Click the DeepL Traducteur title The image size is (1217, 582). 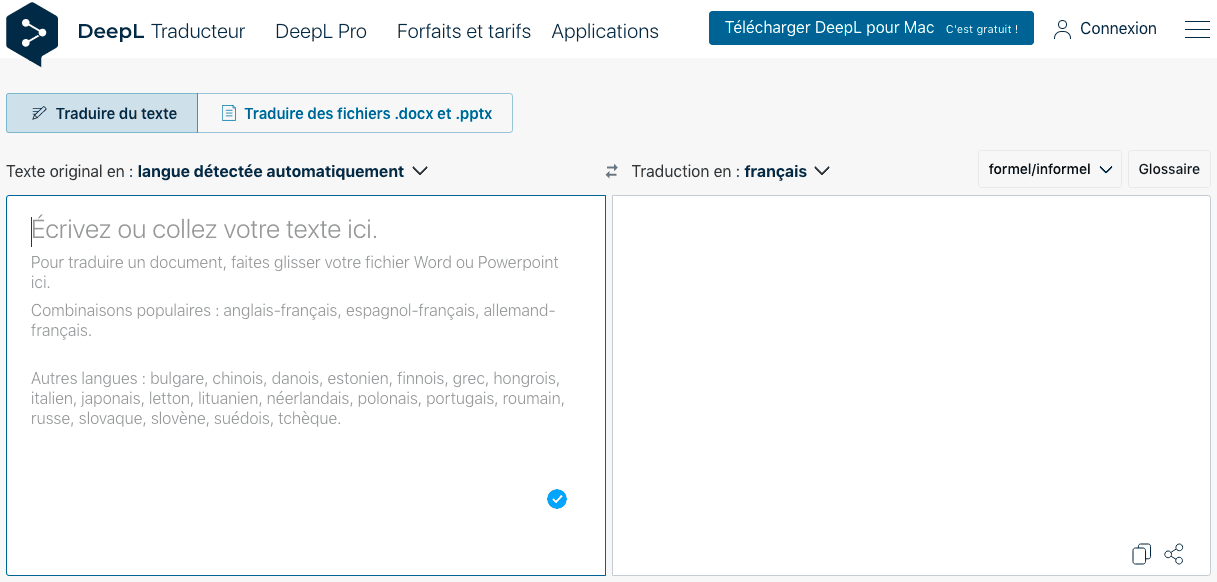pos(161,31)
